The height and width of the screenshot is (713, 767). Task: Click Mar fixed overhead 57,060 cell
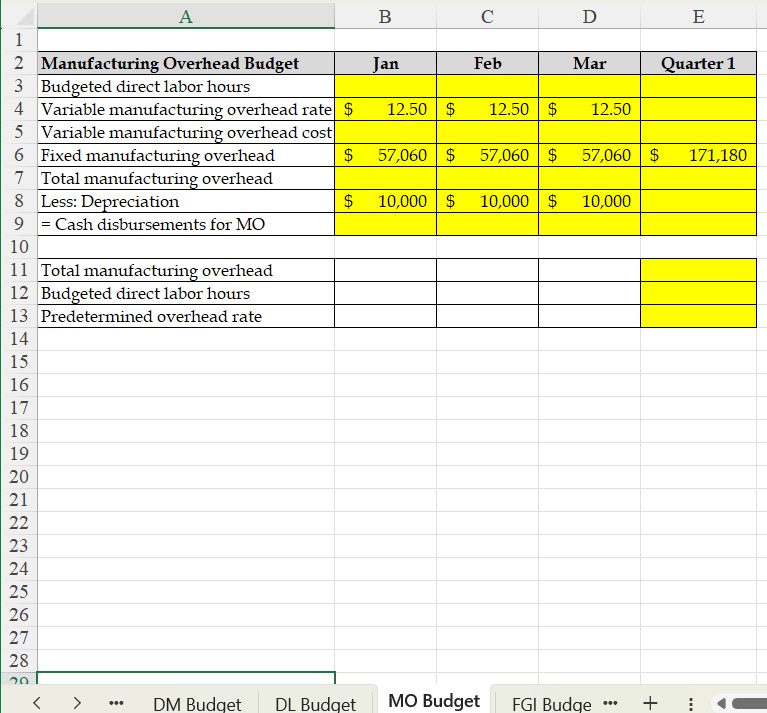589,155
